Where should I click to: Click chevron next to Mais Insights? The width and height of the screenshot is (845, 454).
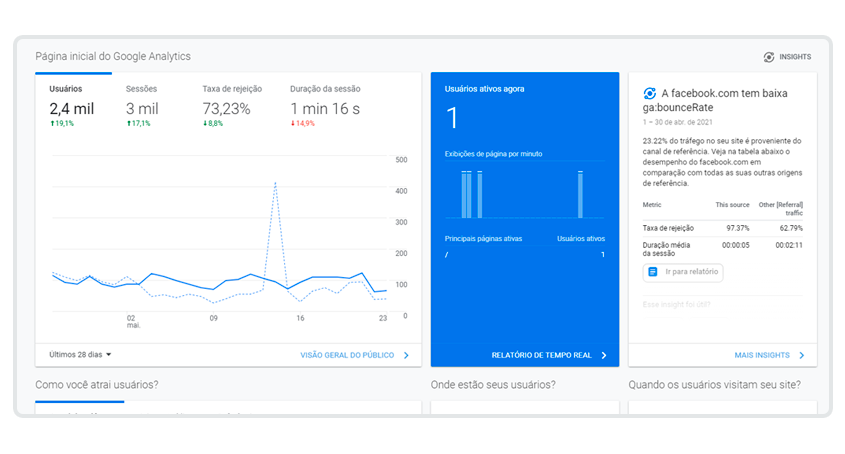pos(802,355)
